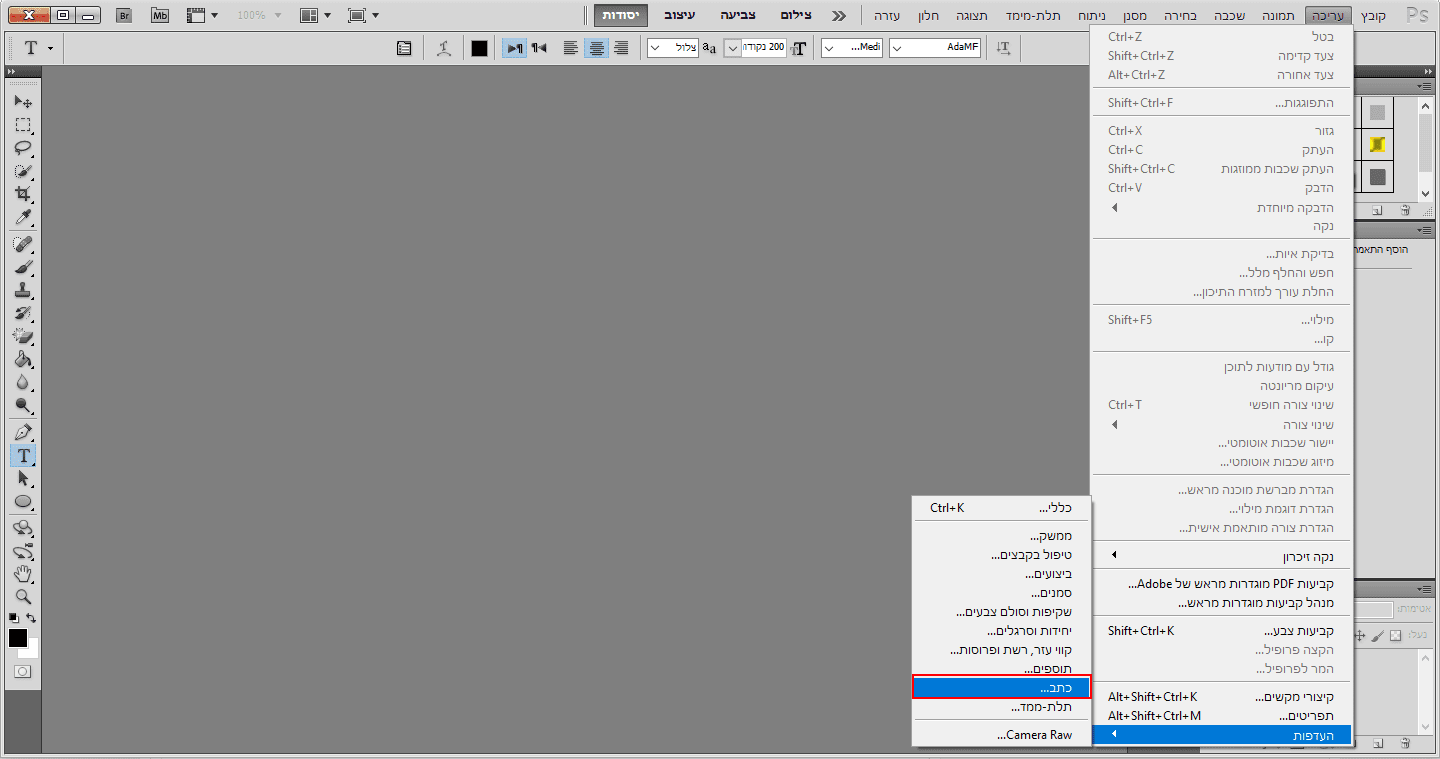This screenshot has width=1440, height=759.
Task: Click the foreground color swatch in toolbox
Action: (x=18, y=638)
